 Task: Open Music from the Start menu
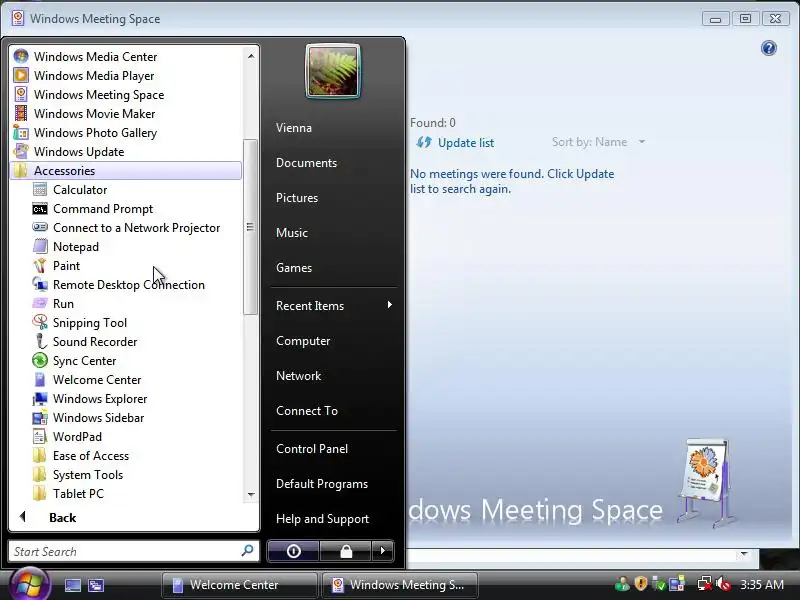[291, 233]
